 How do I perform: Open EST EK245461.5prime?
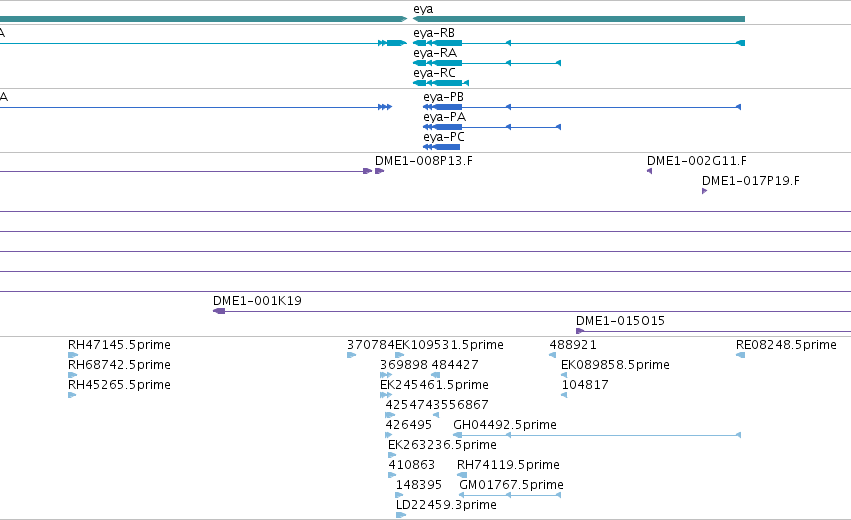pos(434,385)
